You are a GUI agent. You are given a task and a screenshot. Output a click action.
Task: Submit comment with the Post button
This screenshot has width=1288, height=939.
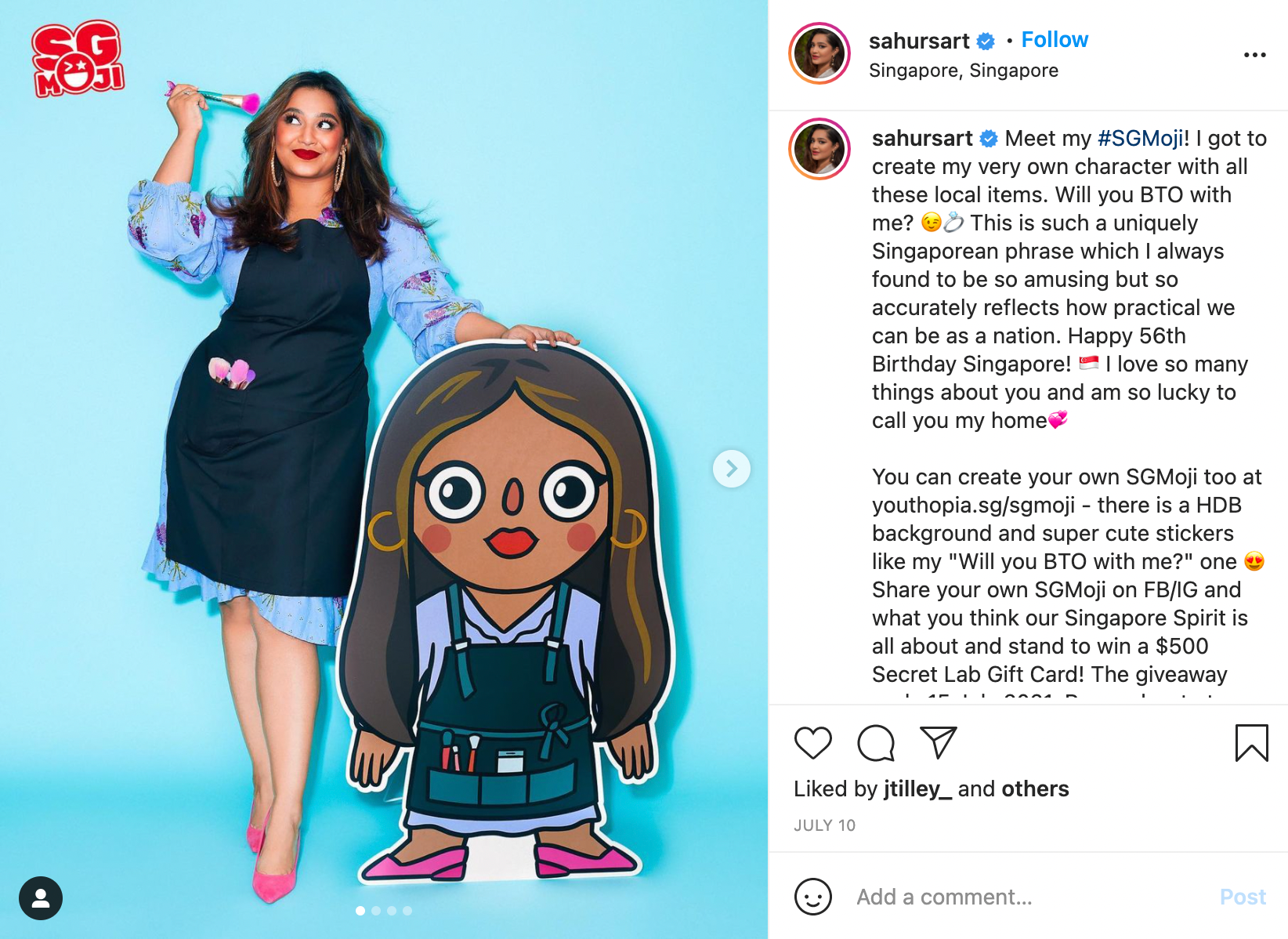click(1243, 897)
